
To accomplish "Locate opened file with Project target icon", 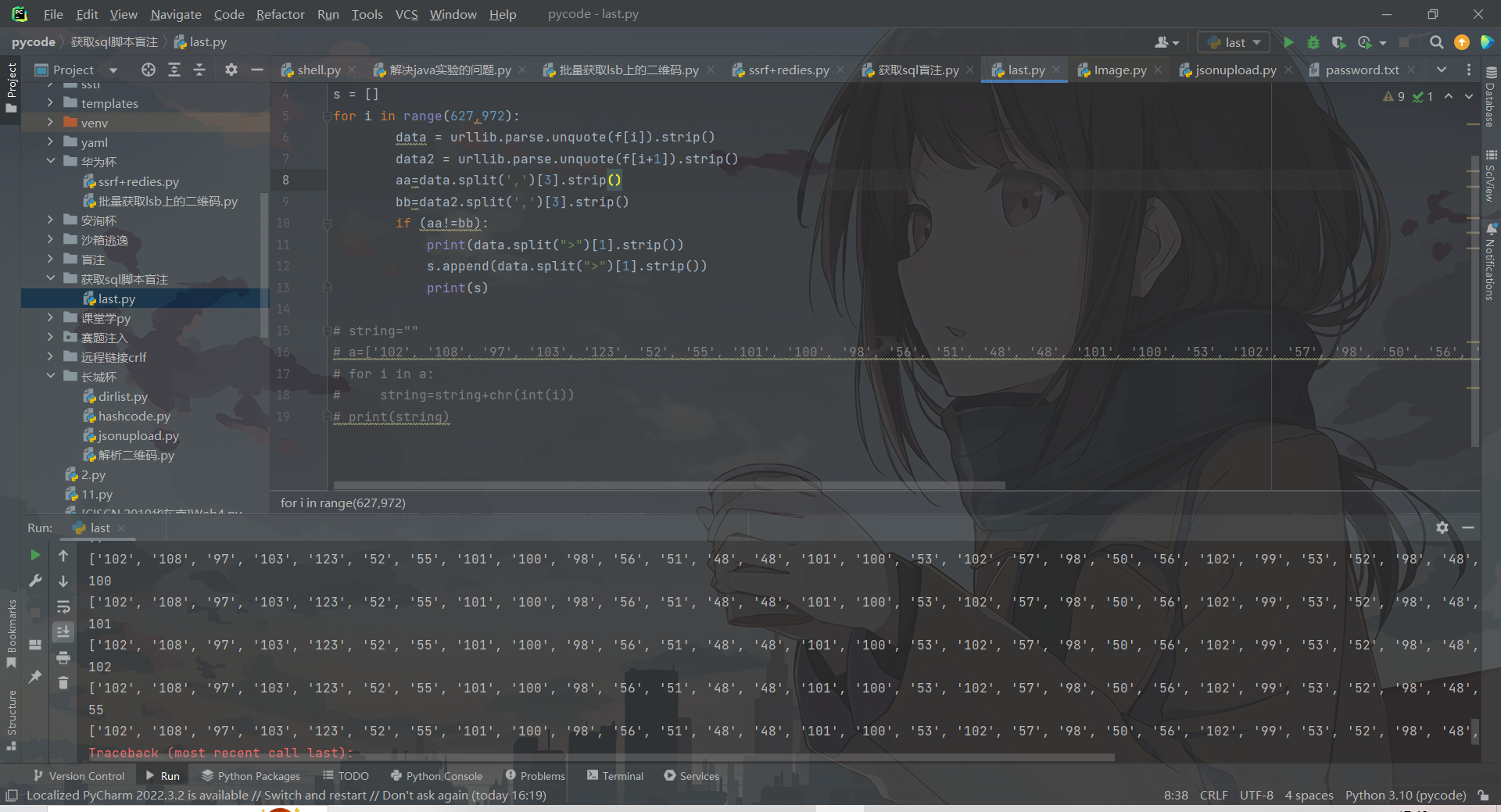I will pos(148,70).
